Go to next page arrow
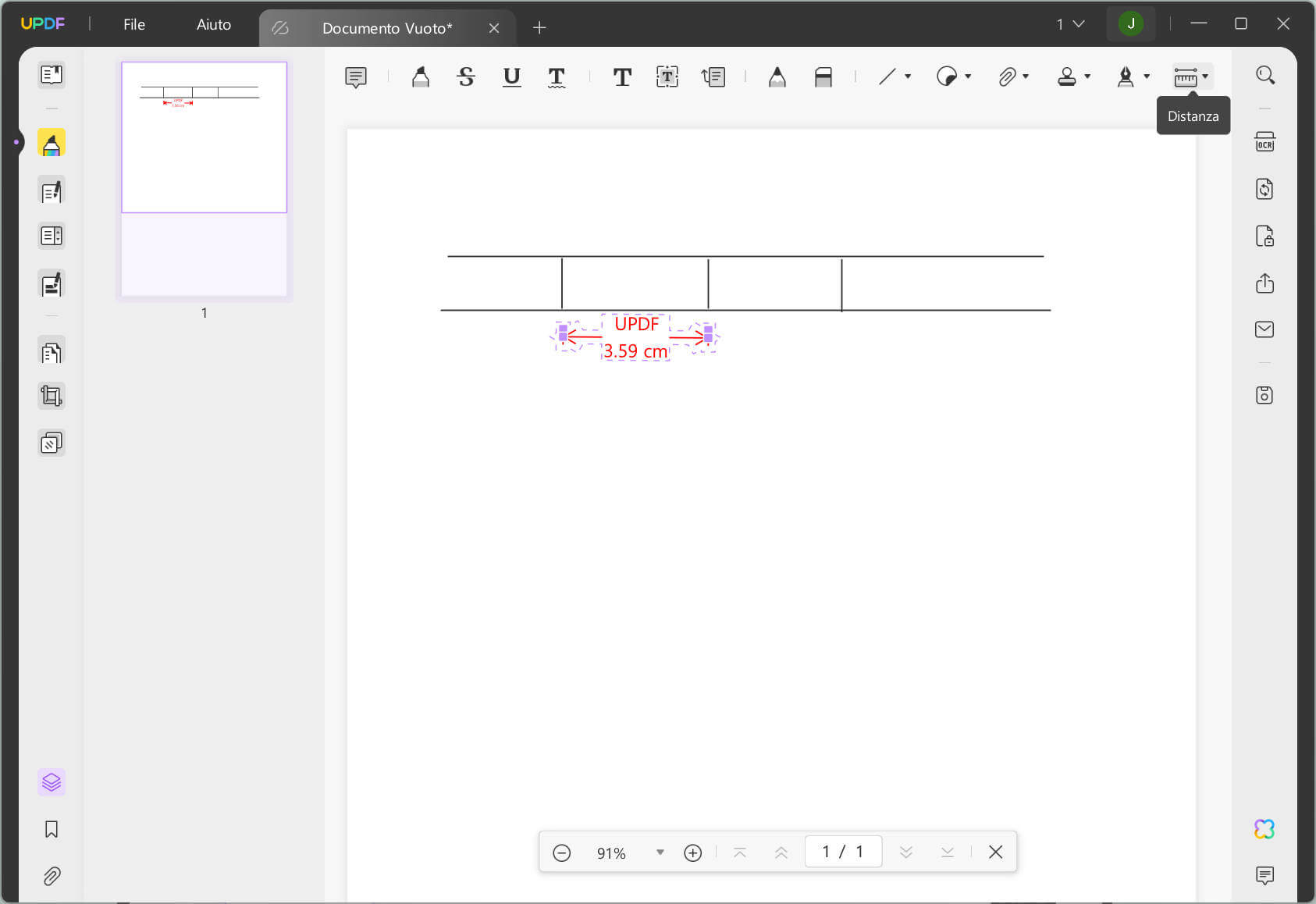 [x=906, y=852]
